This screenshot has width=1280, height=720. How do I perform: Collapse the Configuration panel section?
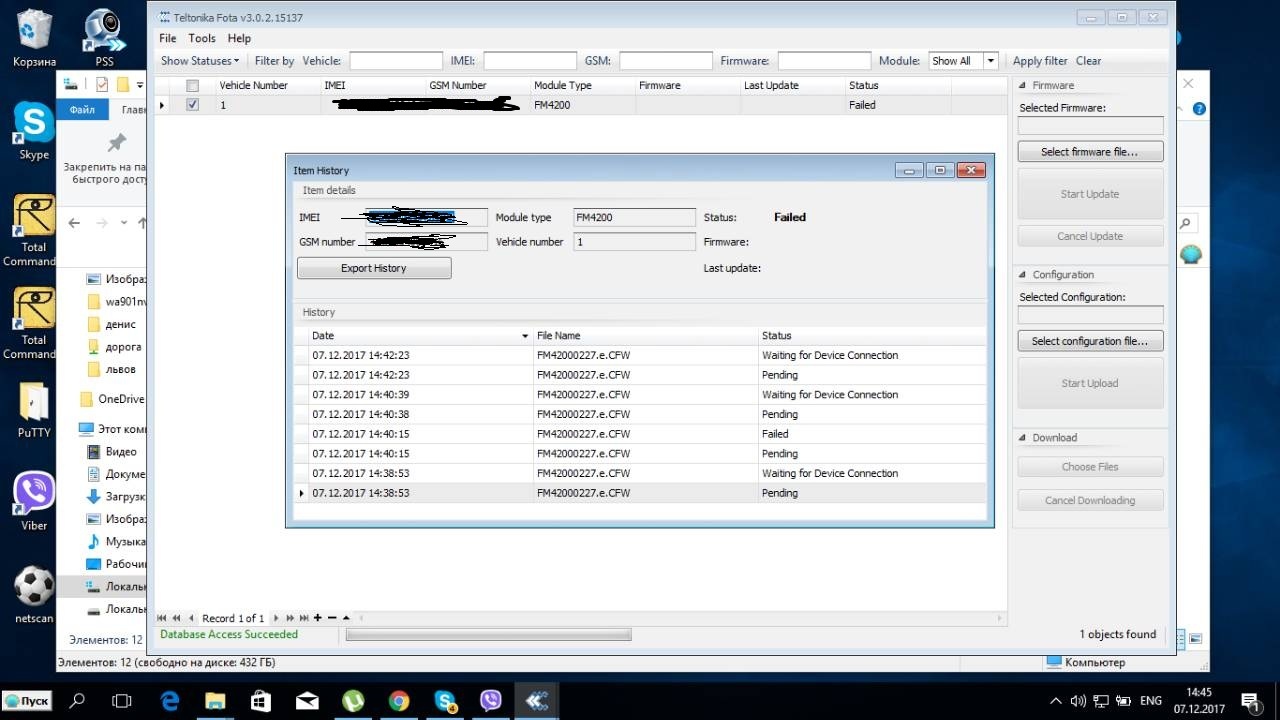[x=1023, y=275]
